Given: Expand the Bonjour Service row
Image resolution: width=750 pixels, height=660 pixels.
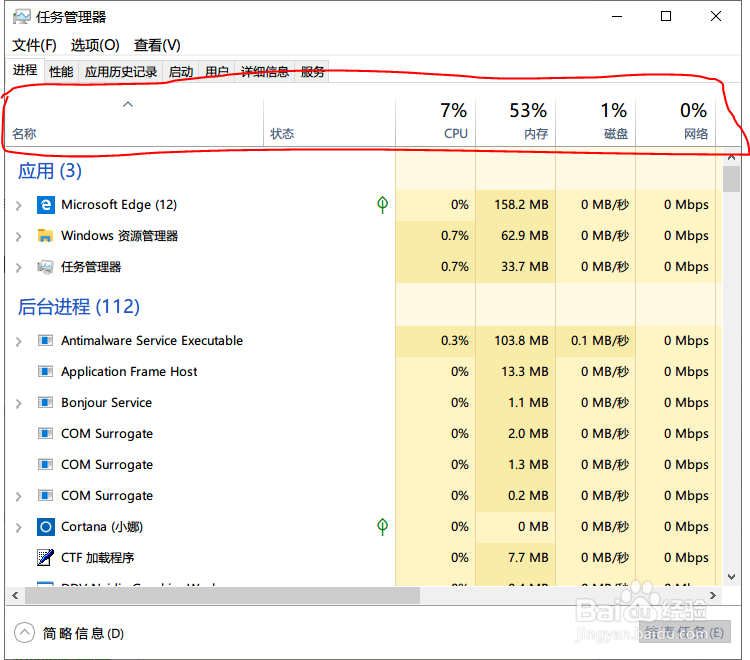Looking at the screenshot, I should 19,404.
